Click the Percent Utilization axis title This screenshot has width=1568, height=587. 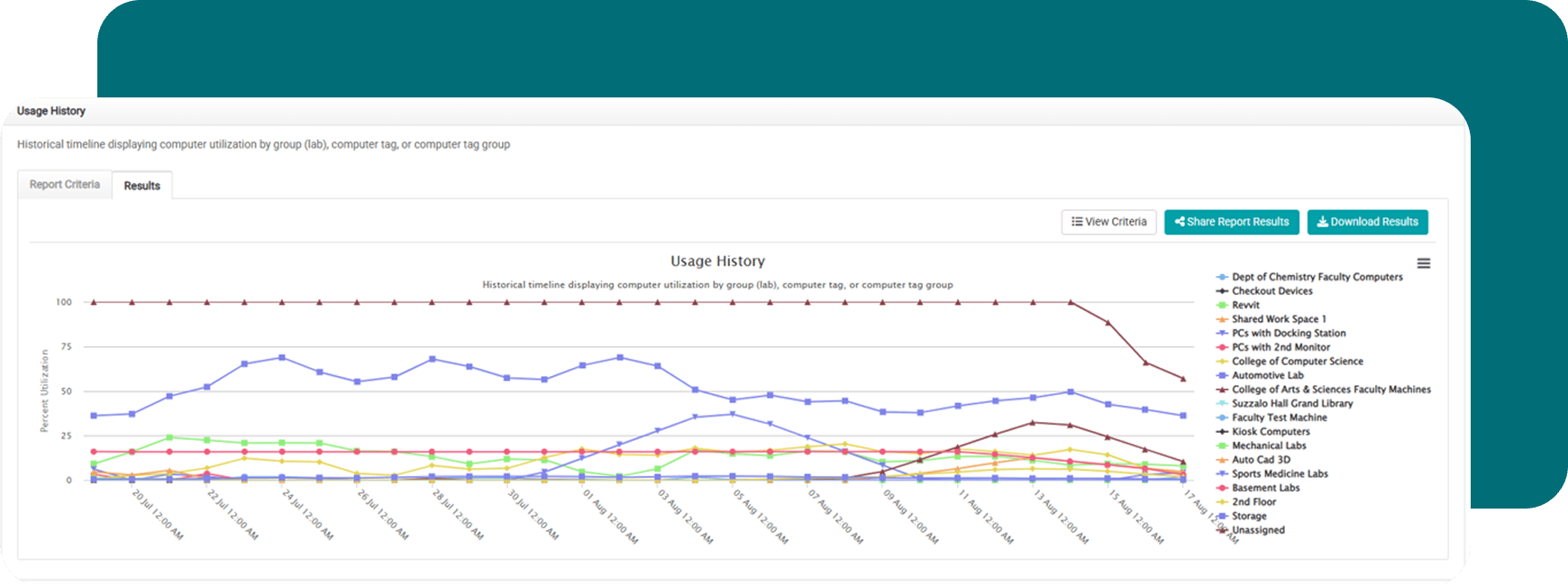pos(44,390)
